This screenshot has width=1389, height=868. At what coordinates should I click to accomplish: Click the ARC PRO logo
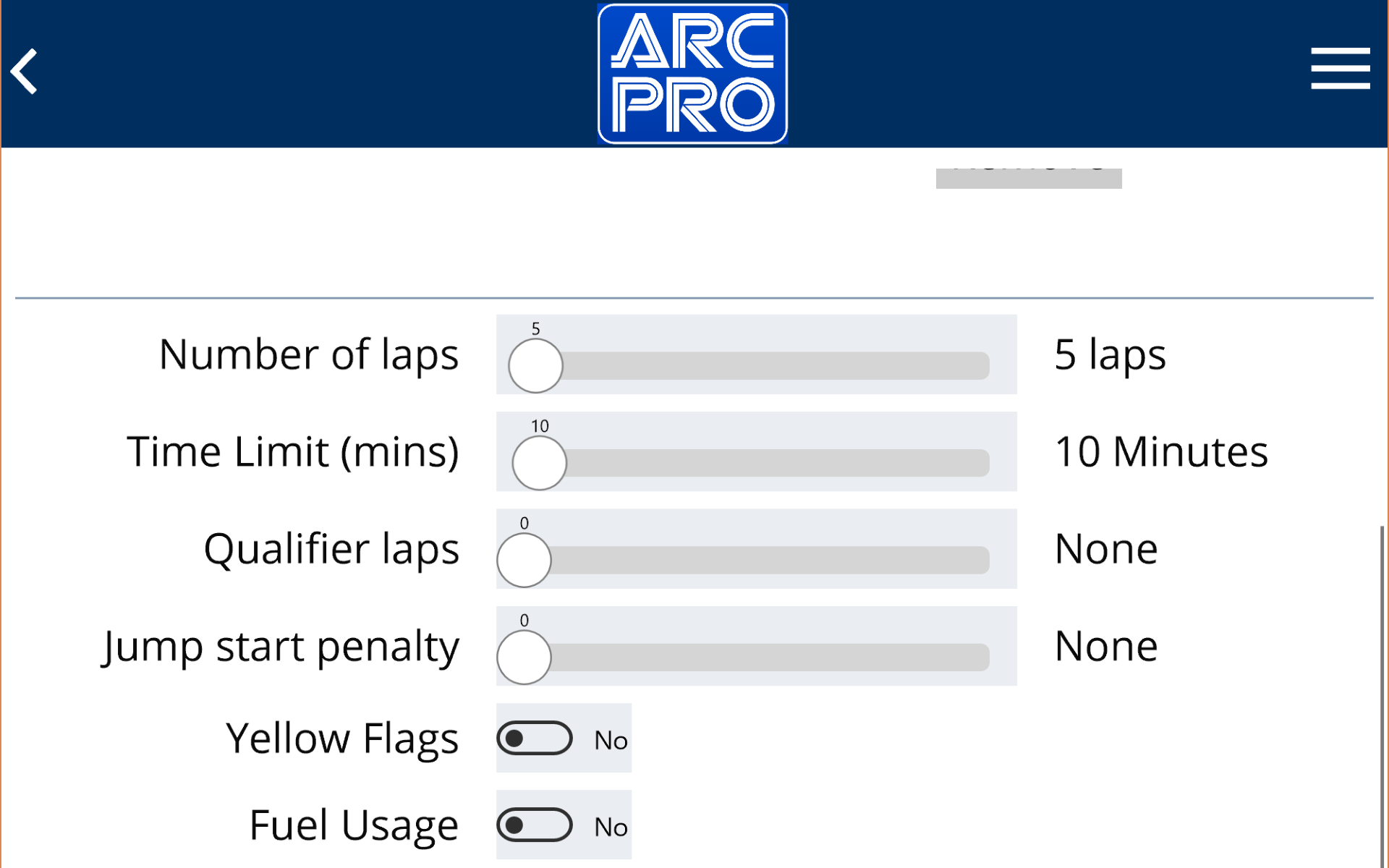692,72
